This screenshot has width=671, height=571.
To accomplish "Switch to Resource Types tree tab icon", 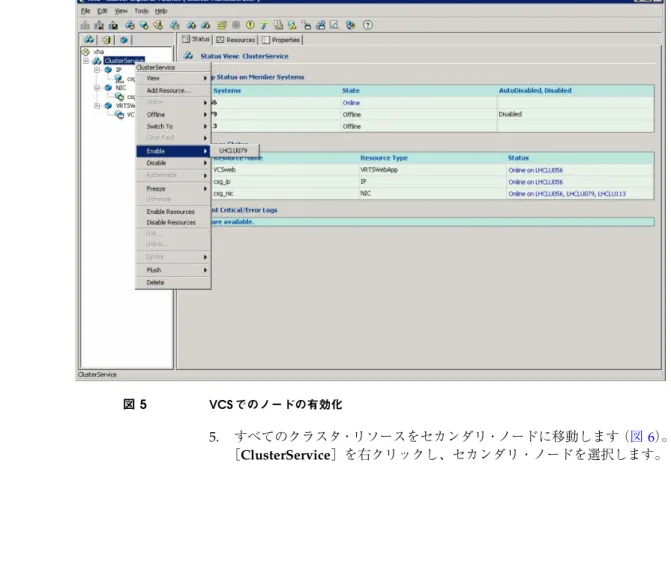I will tap(124, 40).
